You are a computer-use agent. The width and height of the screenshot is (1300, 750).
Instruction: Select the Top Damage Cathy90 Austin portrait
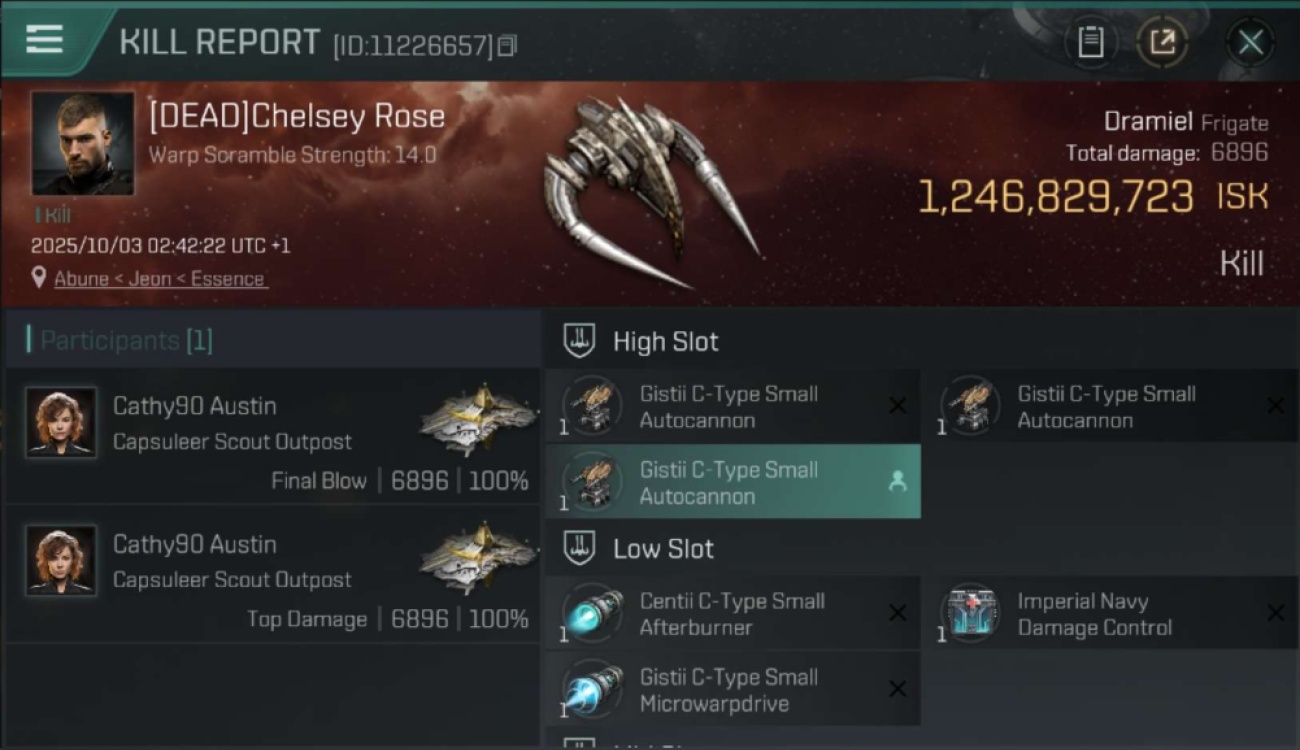click(61, 560)
